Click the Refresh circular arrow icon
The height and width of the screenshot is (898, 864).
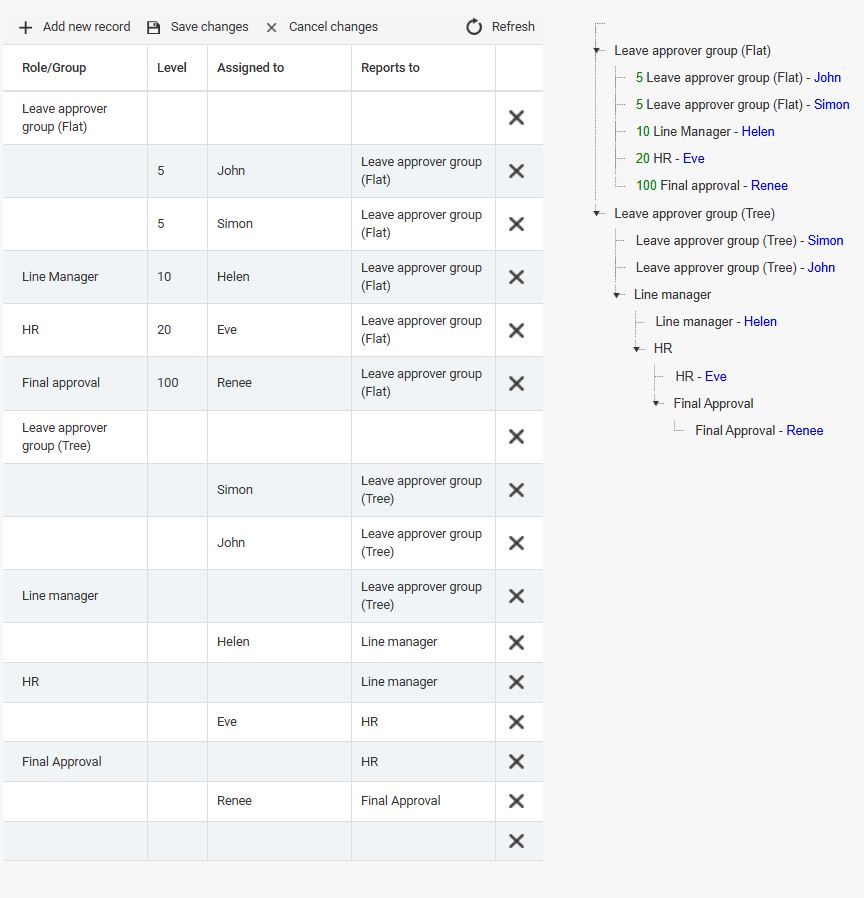pos(474,27)
